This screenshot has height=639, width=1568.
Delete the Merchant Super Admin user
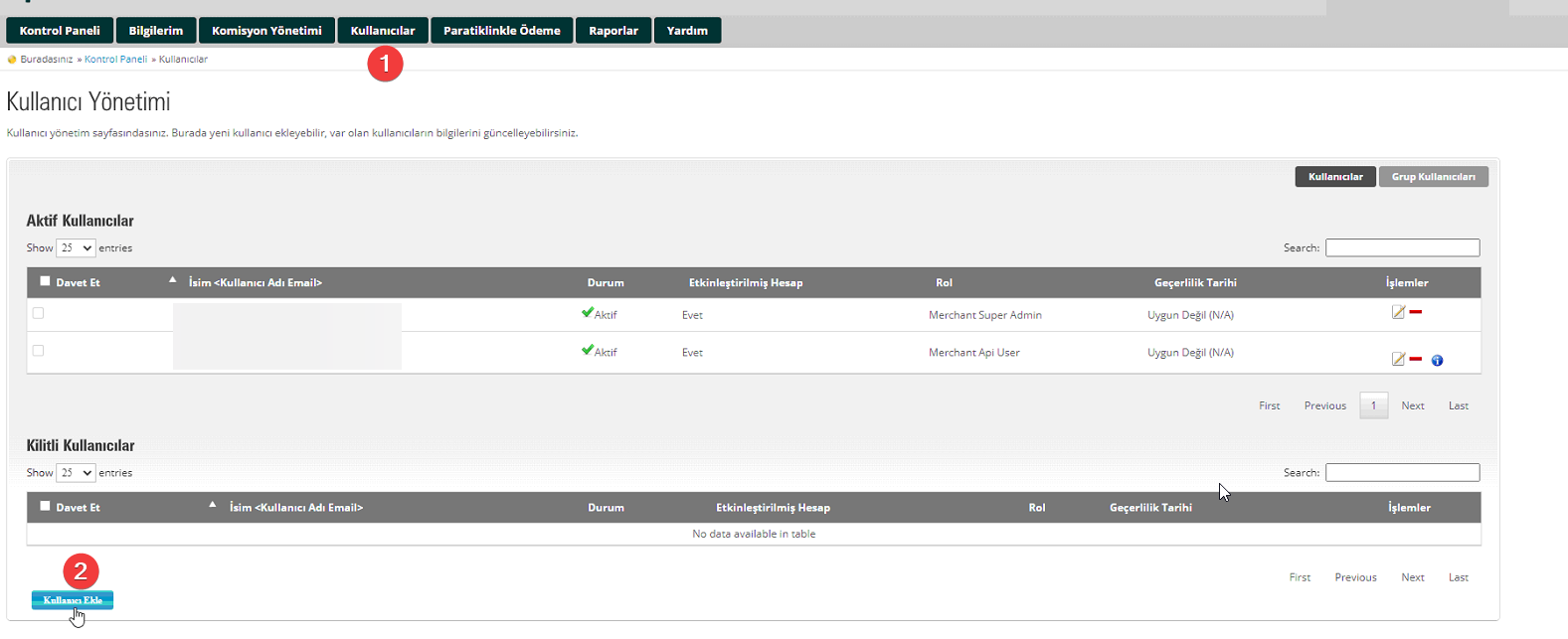(x=1416, y=312)
